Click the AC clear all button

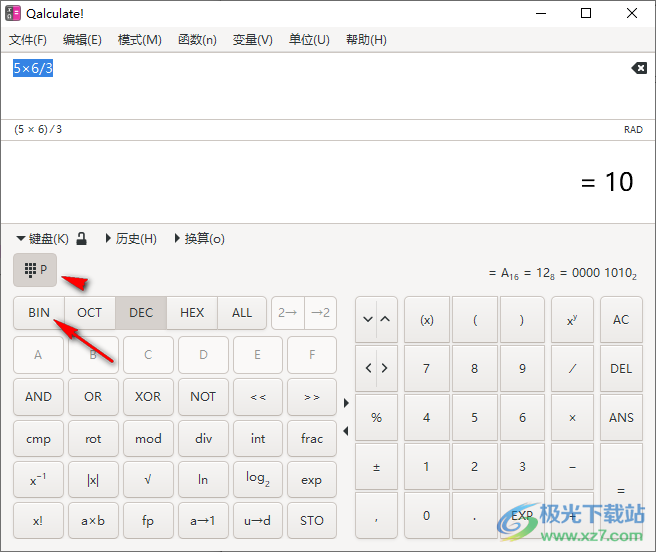[621, 320]
